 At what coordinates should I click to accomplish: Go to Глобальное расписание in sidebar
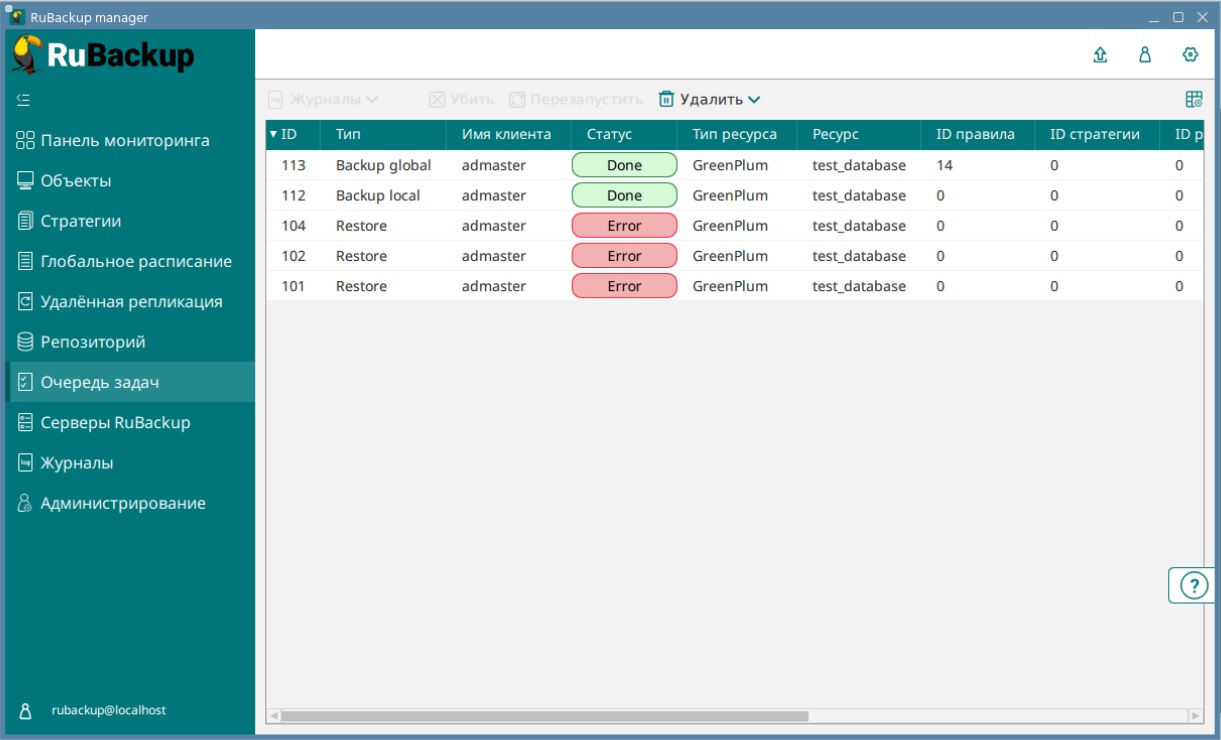pos(135,262)
